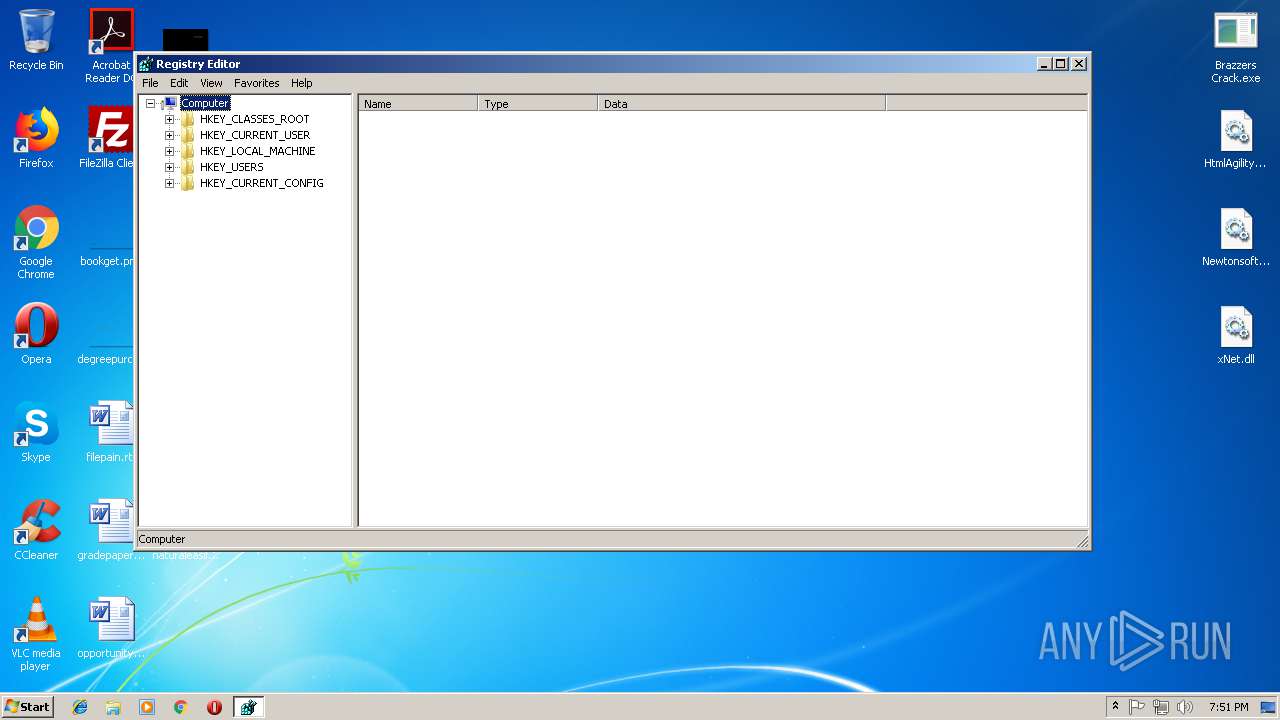Click the Type column header
Image resolution: width=1280 pixels, height=720 pixels.
click(x=538, y=103)
